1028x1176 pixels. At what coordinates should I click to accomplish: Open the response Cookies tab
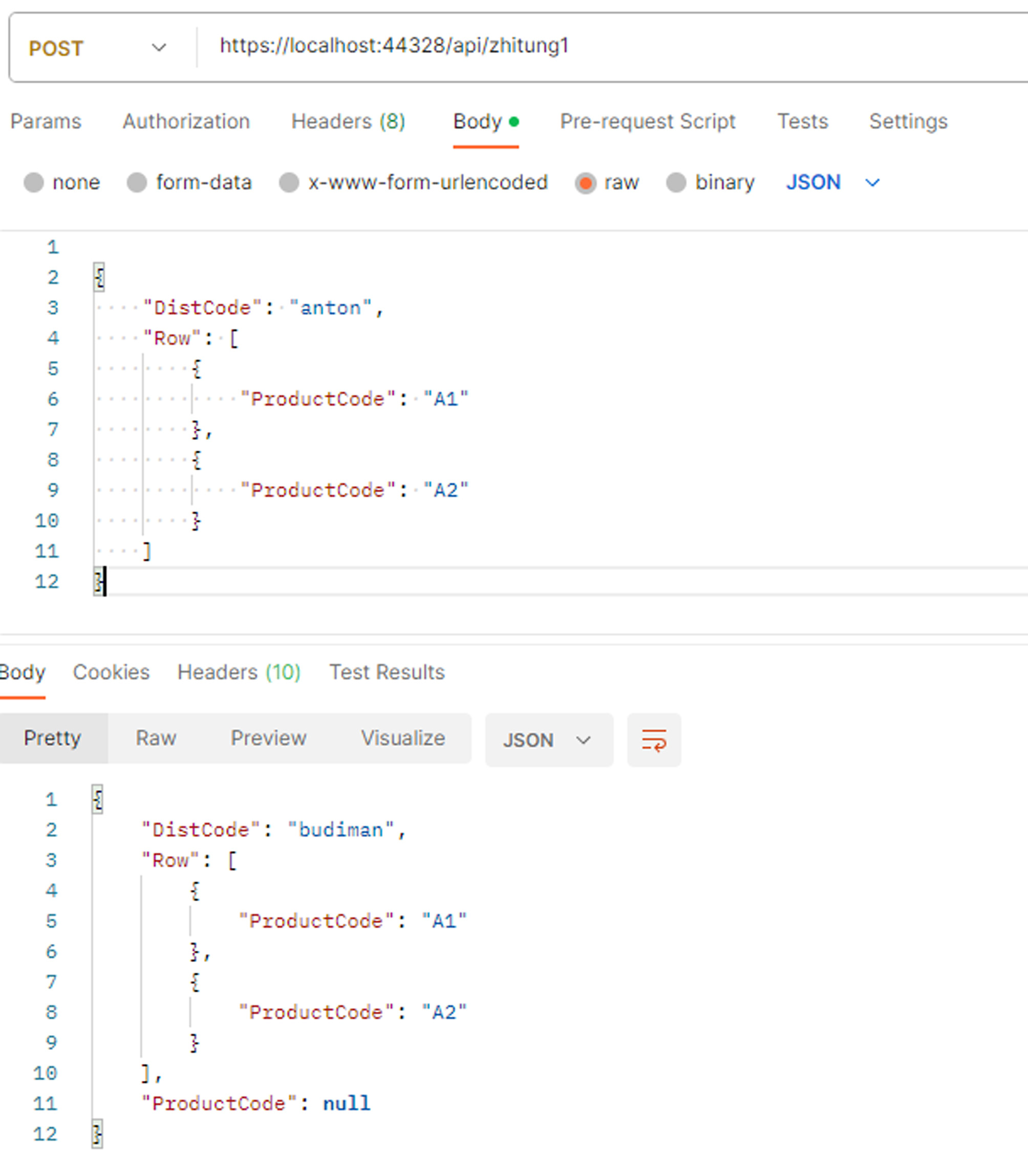[x=111, y=672]
